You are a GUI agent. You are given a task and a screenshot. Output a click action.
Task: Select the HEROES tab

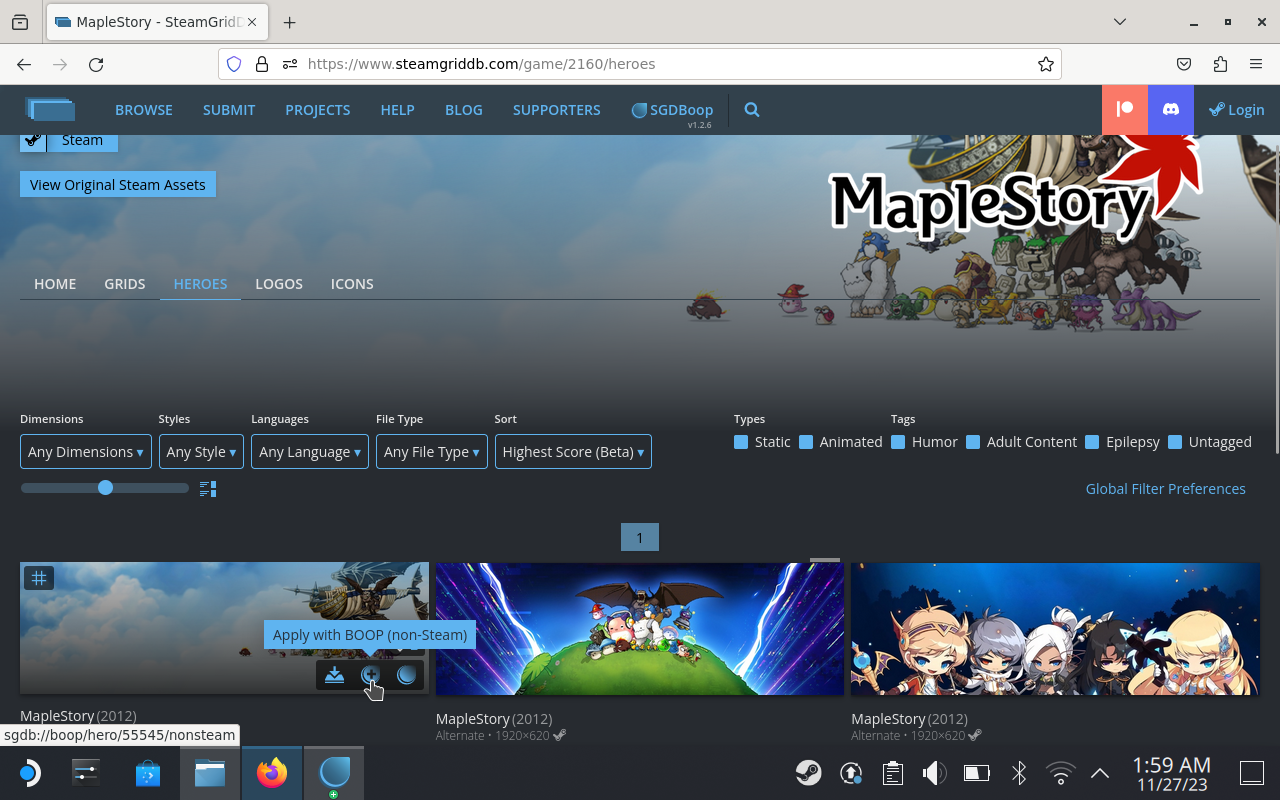point(200,284)
